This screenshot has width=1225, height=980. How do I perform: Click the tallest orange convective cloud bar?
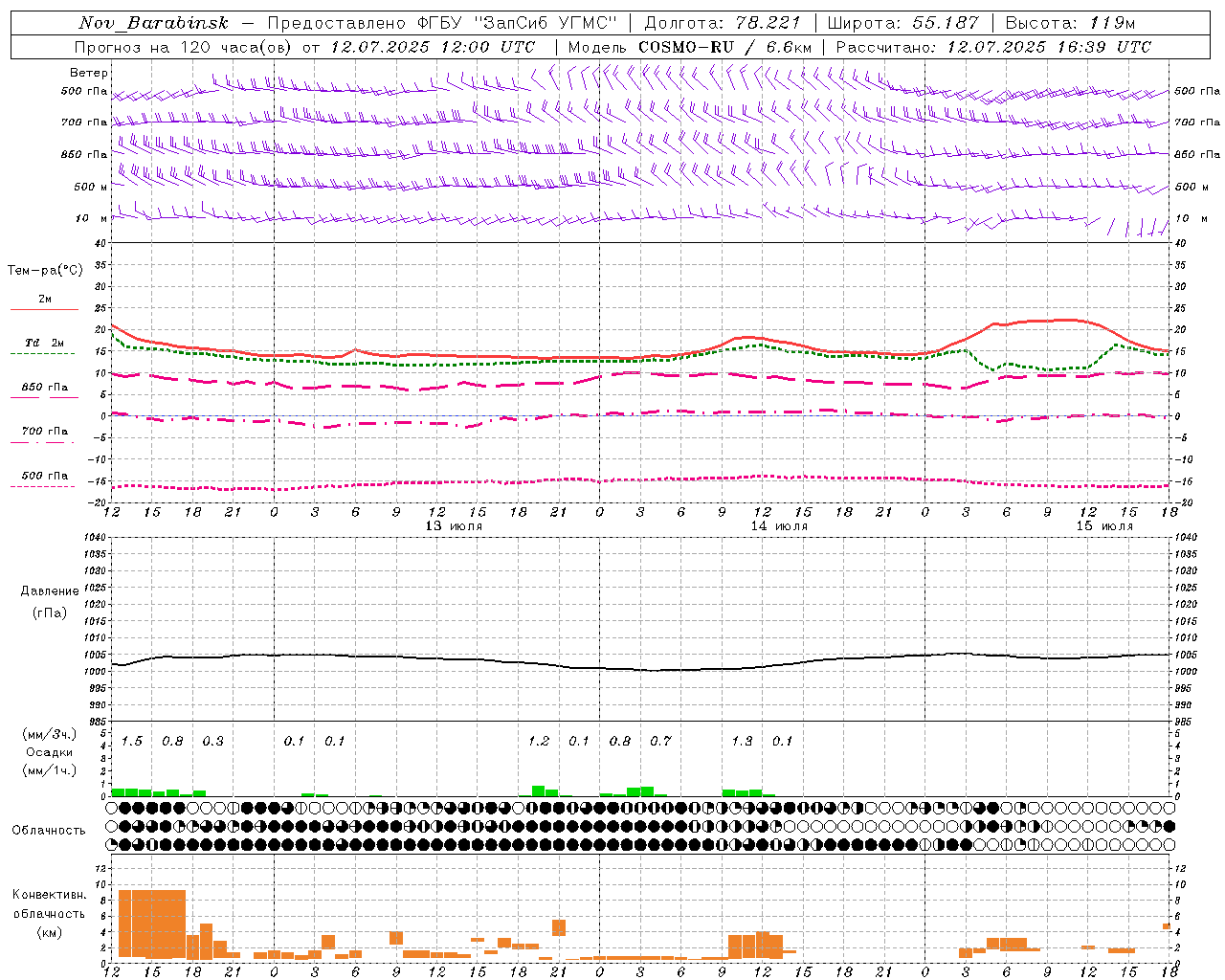152,924
